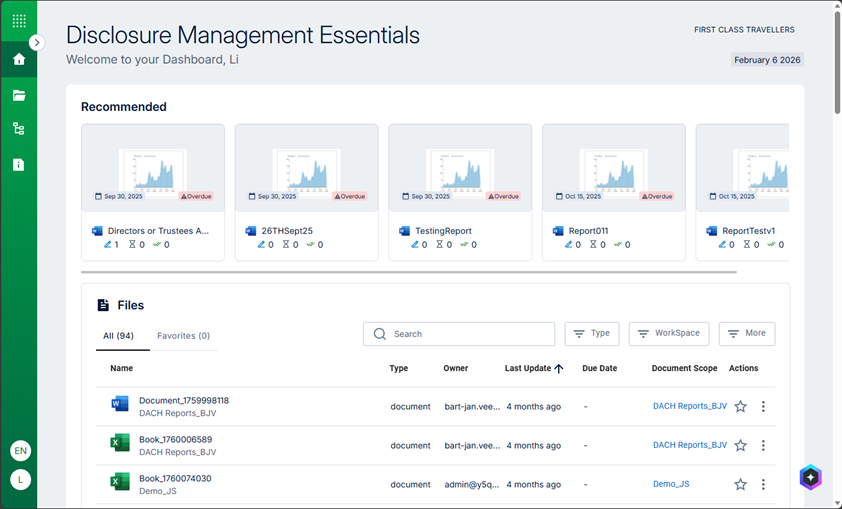Open the More filters dropdown
842x509 pixels.
747,333
